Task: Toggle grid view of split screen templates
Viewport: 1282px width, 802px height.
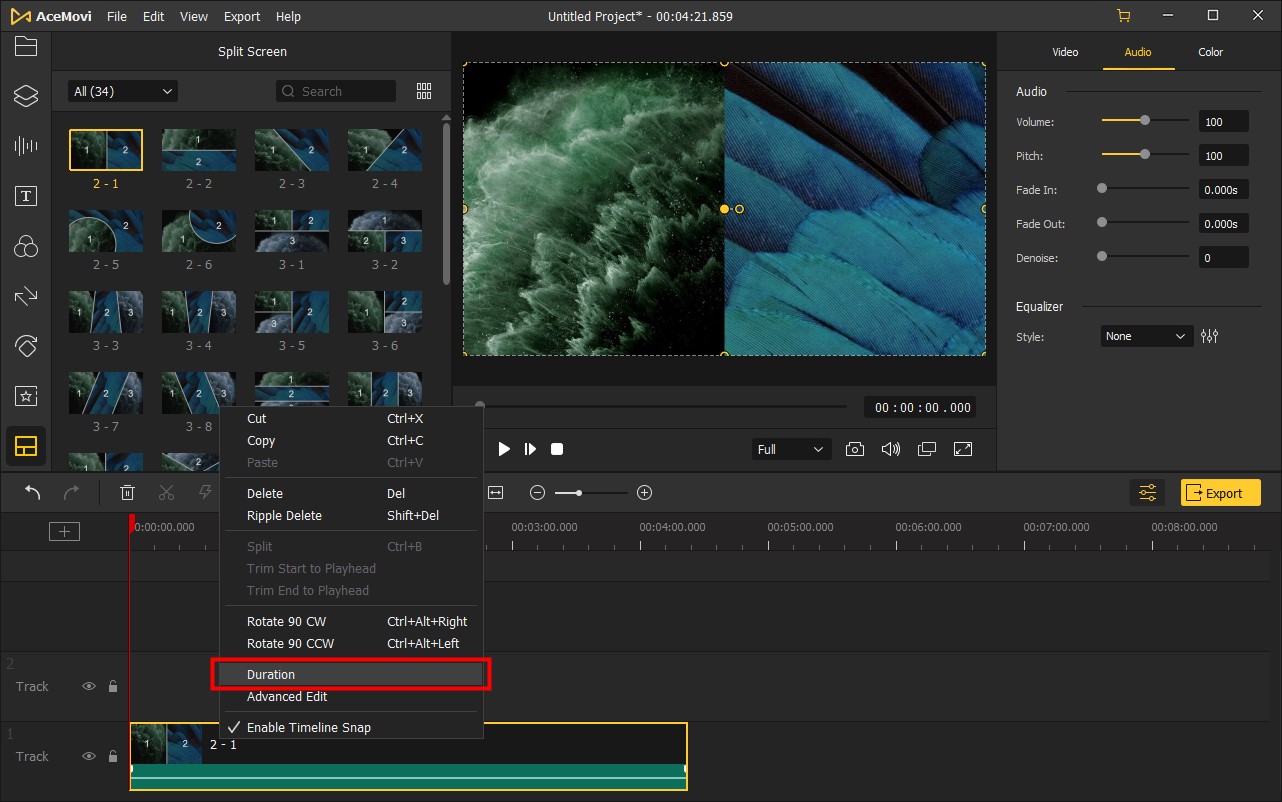Action: 424,91
